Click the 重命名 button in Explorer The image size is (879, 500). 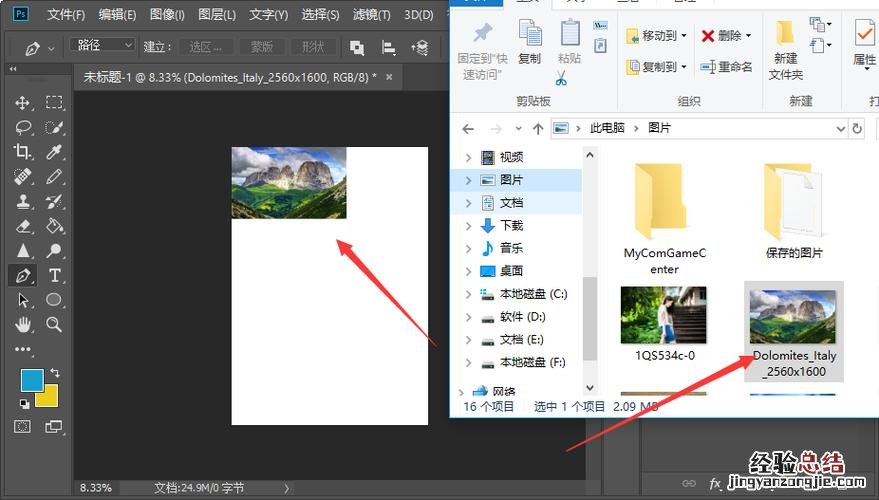(726, 67)
